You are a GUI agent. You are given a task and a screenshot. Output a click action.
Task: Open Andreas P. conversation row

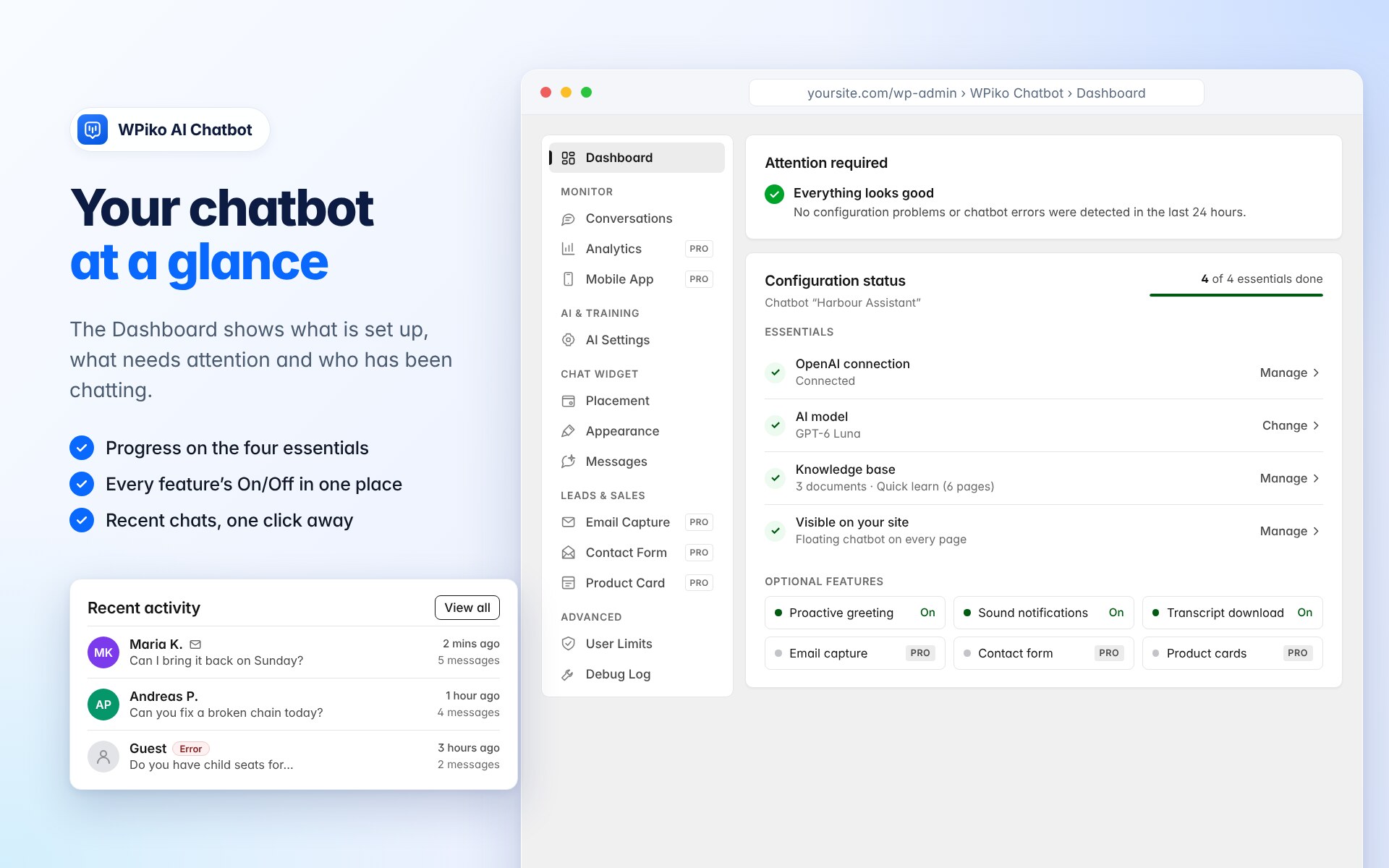pyautogui.click(x=294, y=705)
